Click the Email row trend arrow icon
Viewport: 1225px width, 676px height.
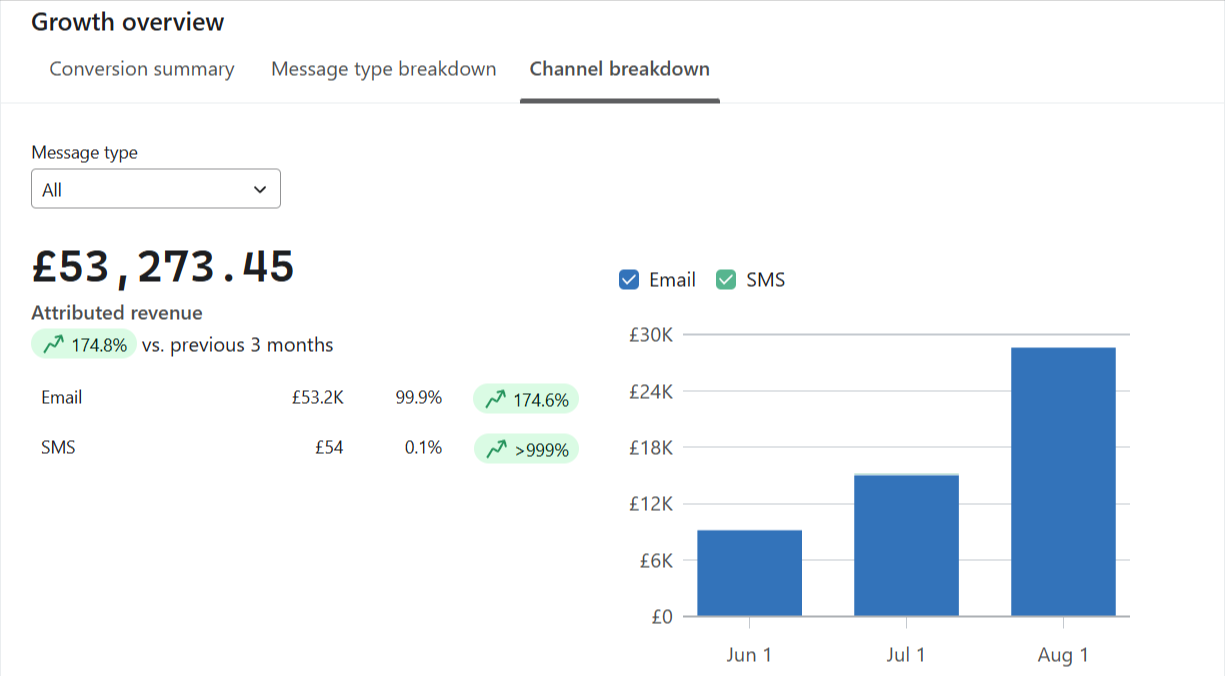pyautogui.click(x=495, y=400)
